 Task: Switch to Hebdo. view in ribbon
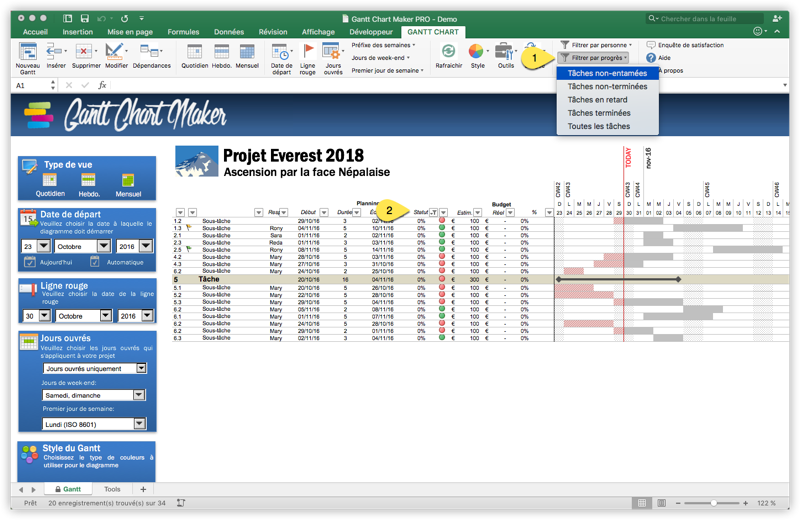coord(221,52)
